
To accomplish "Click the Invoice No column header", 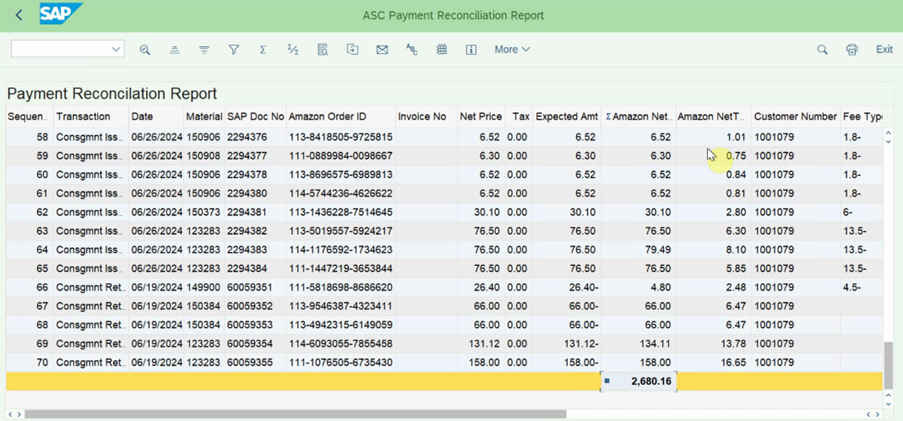I will (426, 116).
